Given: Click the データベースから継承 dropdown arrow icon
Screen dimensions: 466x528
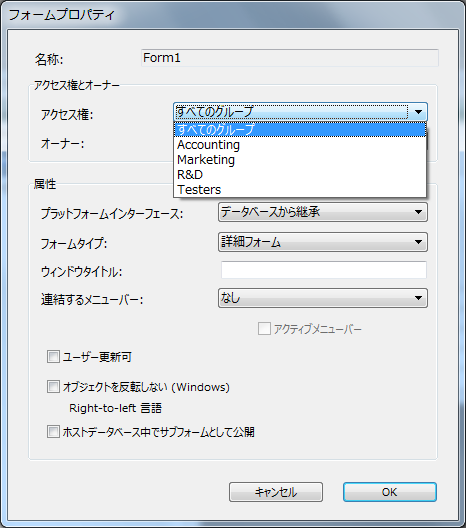Looking at the screenshot, I should tap(418, 212).
